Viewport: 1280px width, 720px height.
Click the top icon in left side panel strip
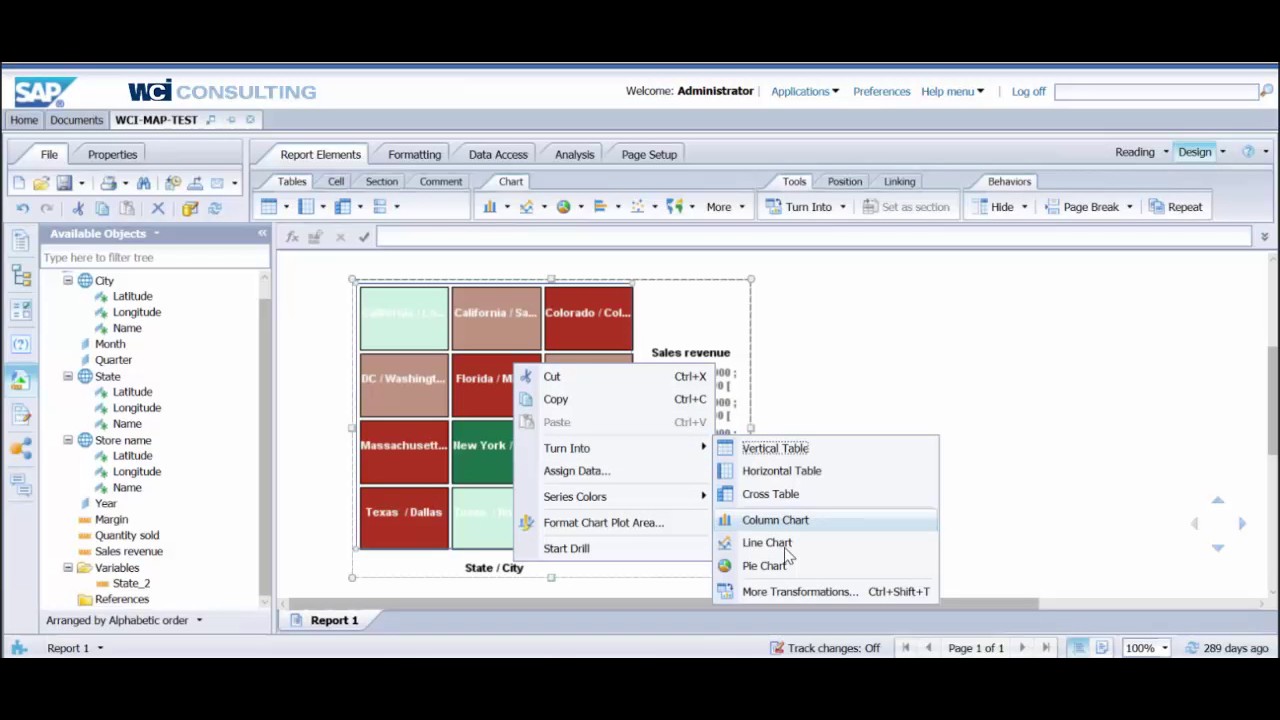click(x=21, y=241)
